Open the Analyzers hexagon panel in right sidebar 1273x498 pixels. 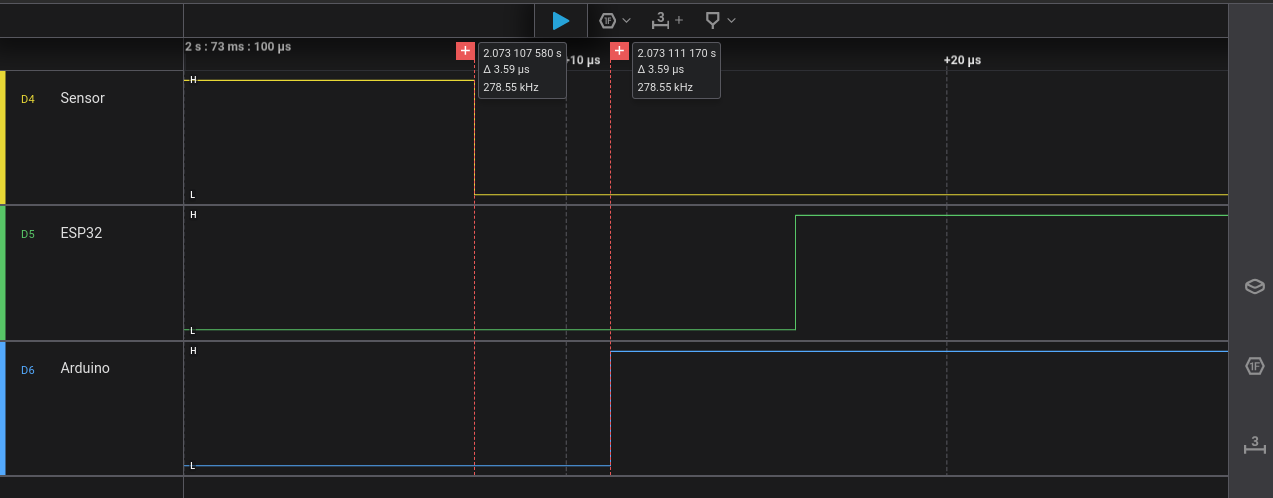click(1254, 366)
